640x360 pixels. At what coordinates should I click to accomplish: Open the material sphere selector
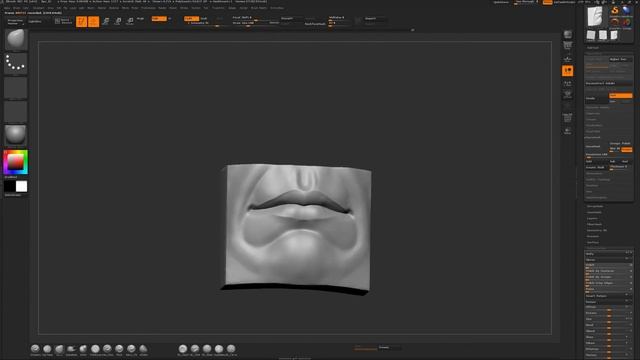[16, 135]
